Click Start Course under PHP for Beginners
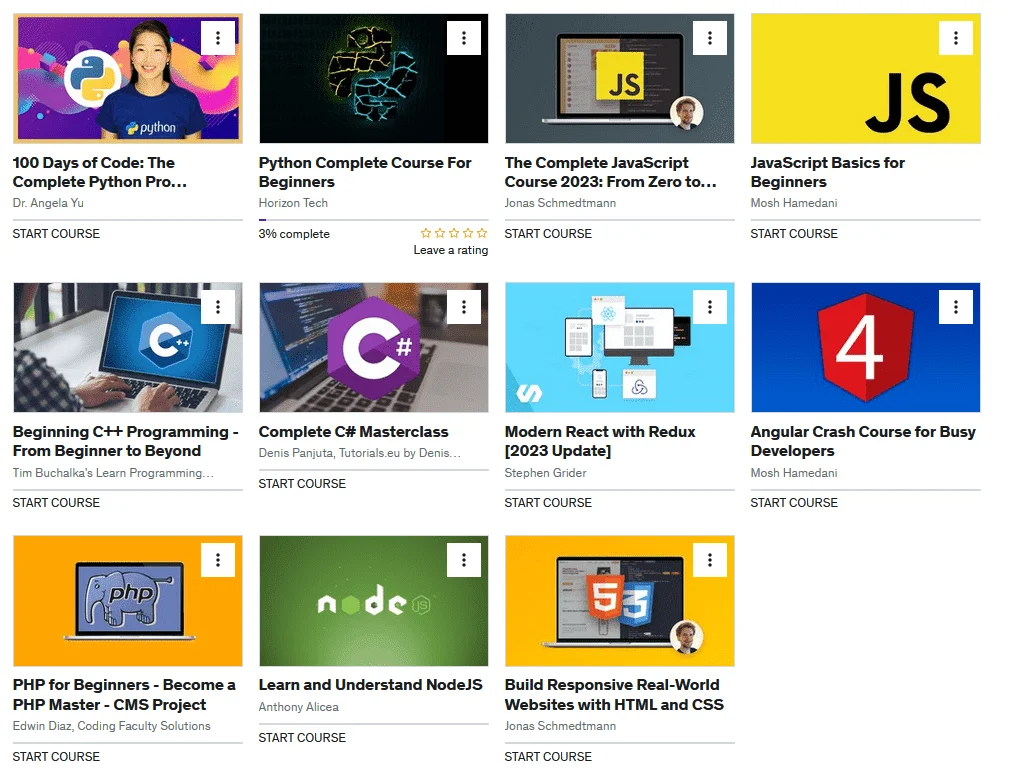 tap(56, 757)
